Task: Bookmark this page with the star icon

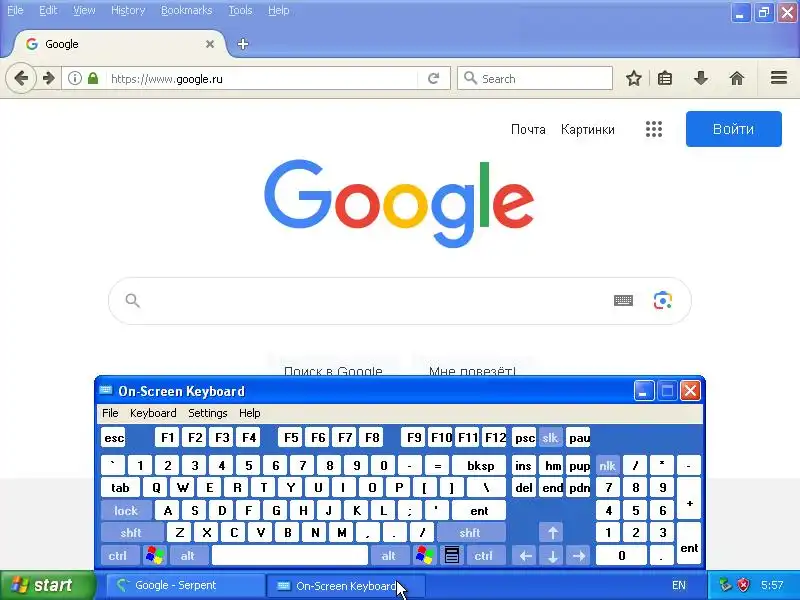Action: tap(634, 79)
